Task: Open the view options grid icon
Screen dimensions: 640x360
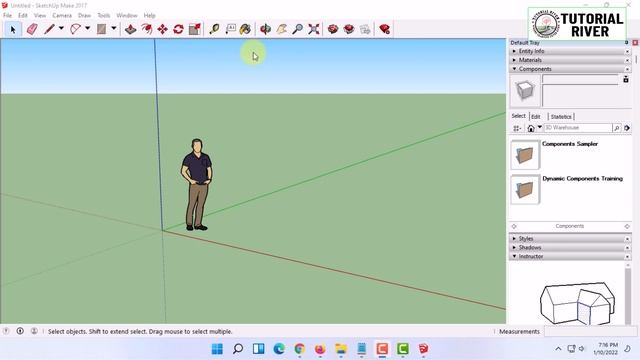Action: [x=517, y=128]
